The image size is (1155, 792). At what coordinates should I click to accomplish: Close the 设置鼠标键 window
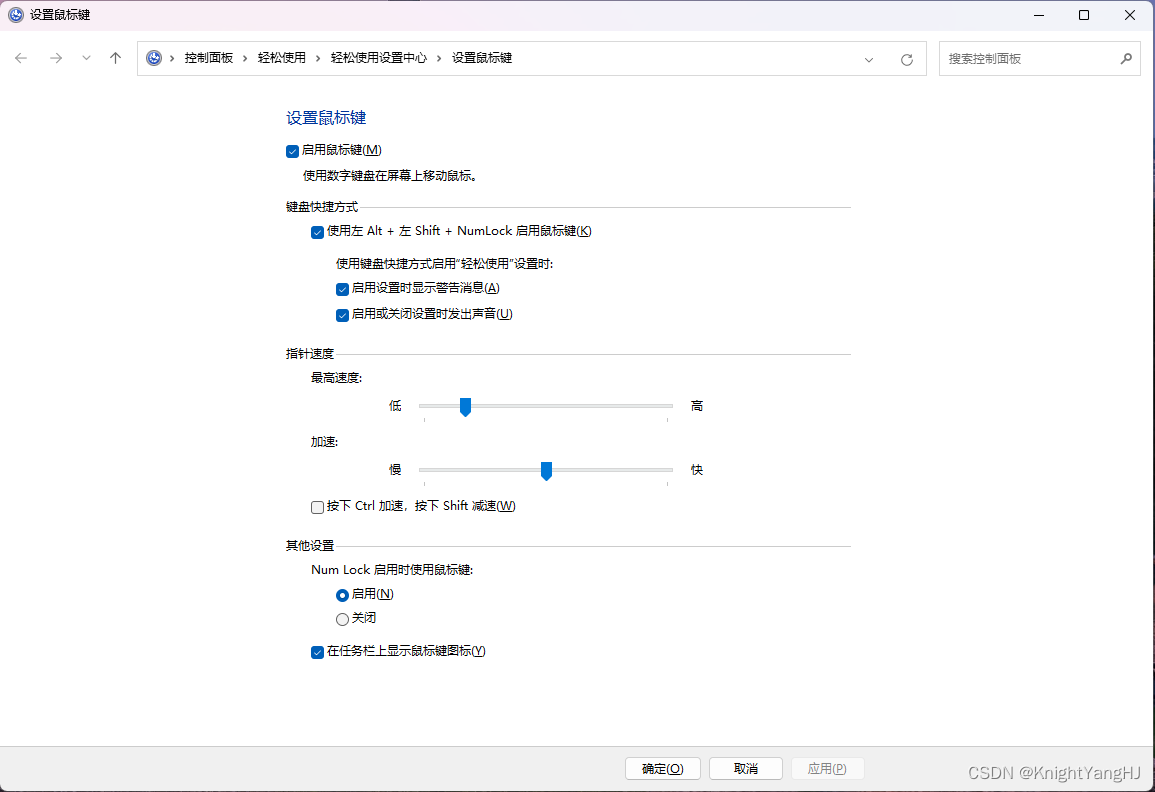(x=1129, y=15)
